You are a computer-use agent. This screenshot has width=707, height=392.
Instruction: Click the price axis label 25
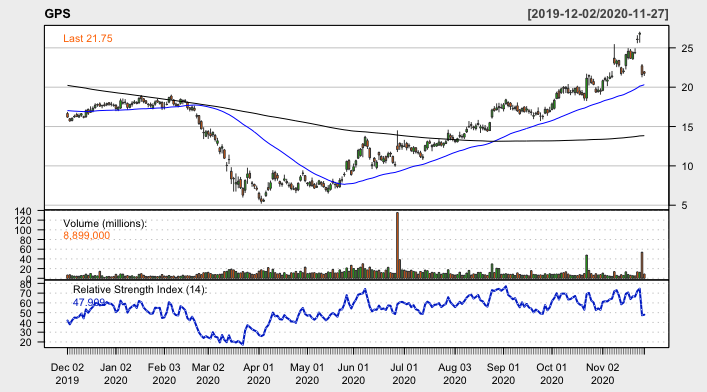[x=687, y=48]
